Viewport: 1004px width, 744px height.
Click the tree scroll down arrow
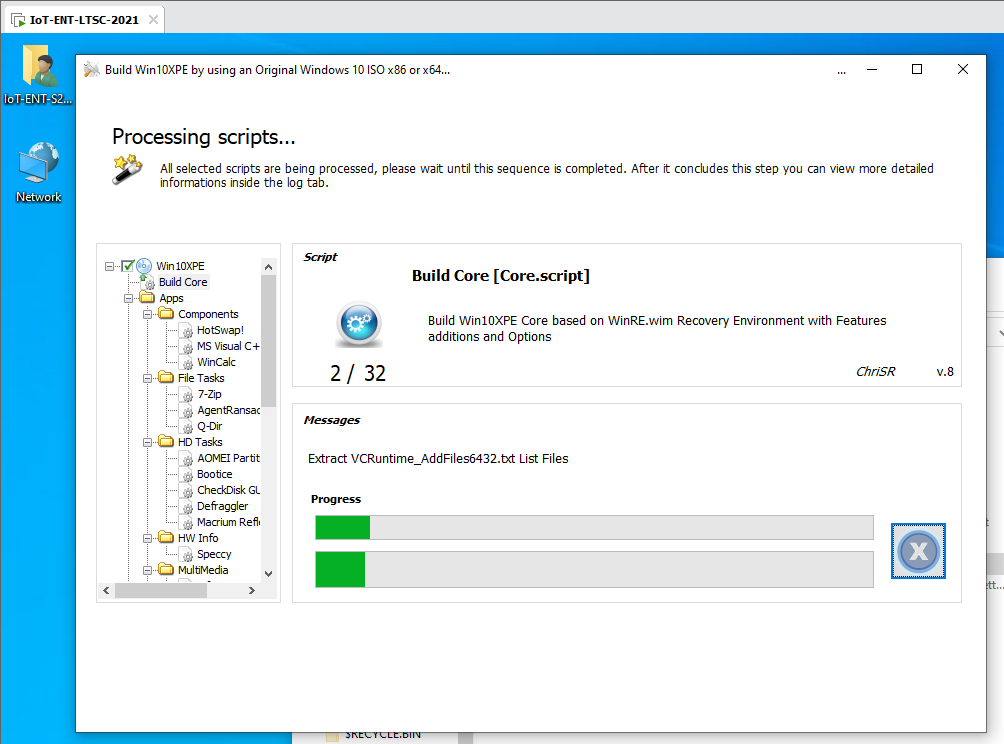coord(268,574)
